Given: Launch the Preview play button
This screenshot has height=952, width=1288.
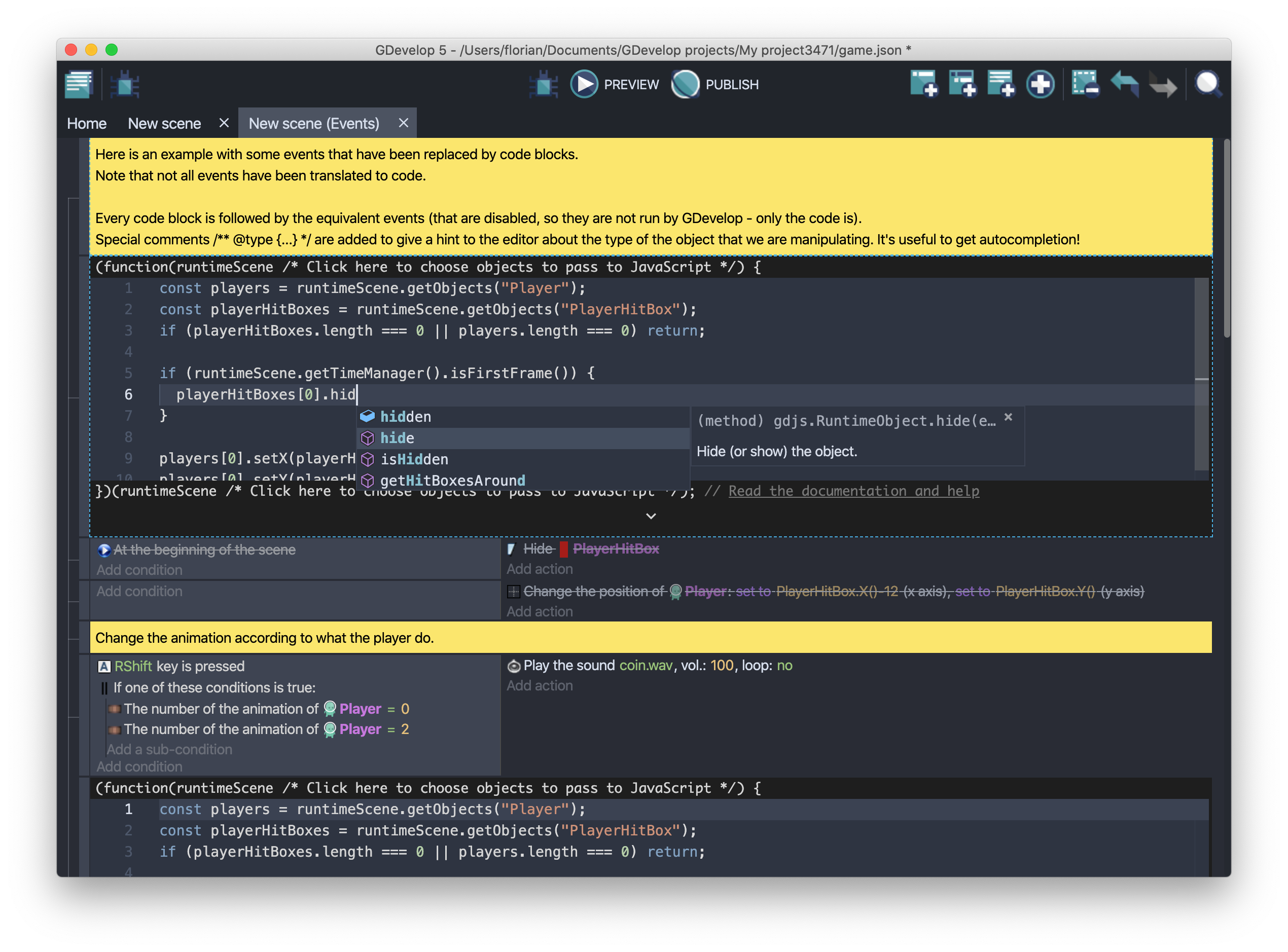Looking at the screenshot, I should tap(584, 85).
